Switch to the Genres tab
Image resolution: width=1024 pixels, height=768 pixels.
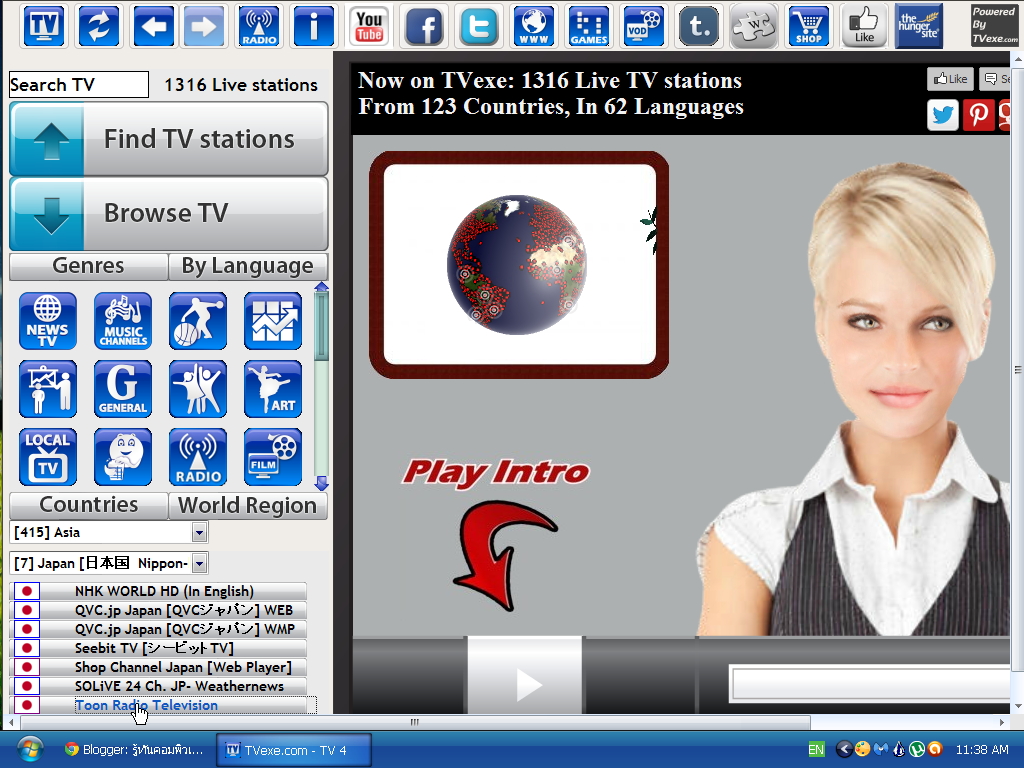[x=89, y=266]
